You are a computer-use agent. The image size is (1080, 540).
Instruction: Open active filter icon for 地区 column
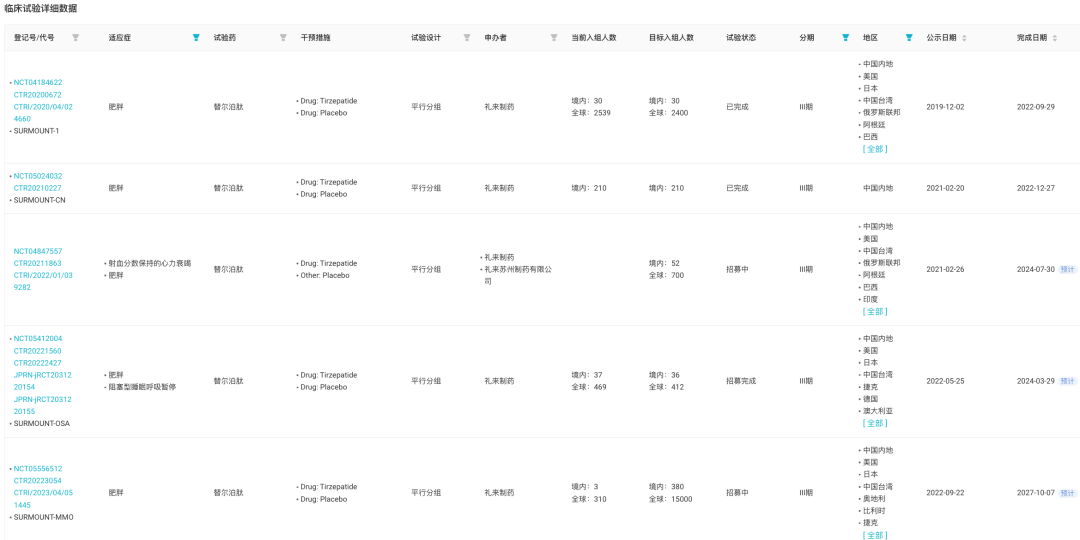pyautogui.click(x=909, y=38)
